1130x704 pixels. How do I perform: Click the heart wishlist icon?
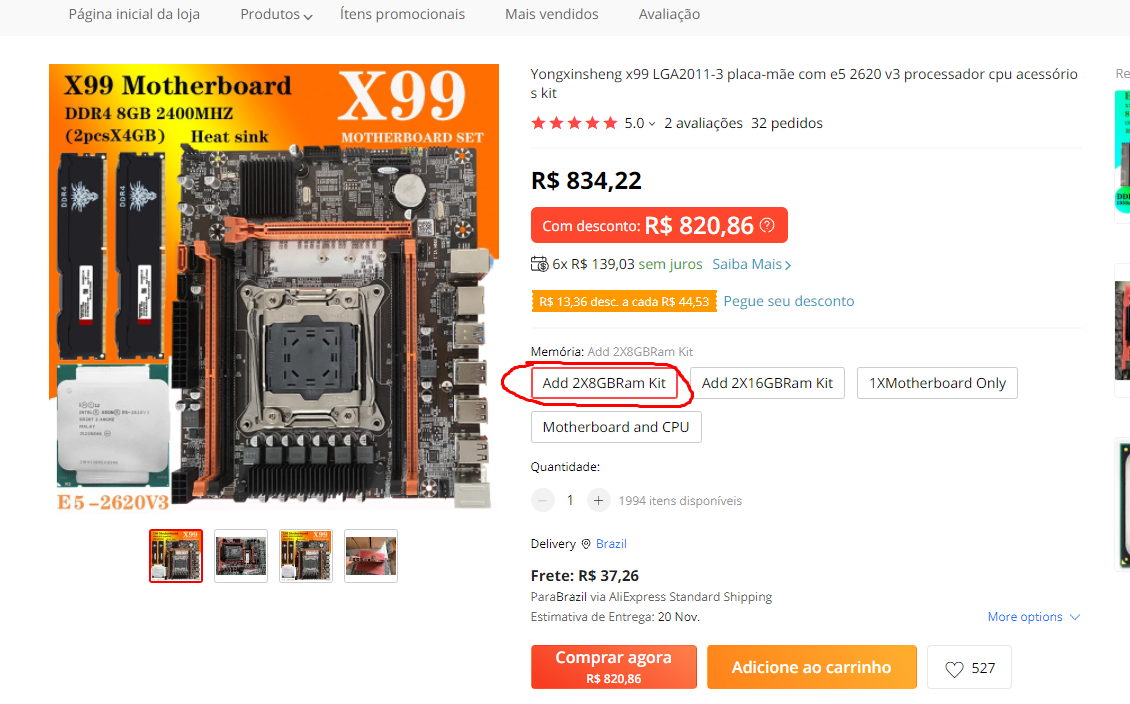pyautogui.click(x=953, y=669)
